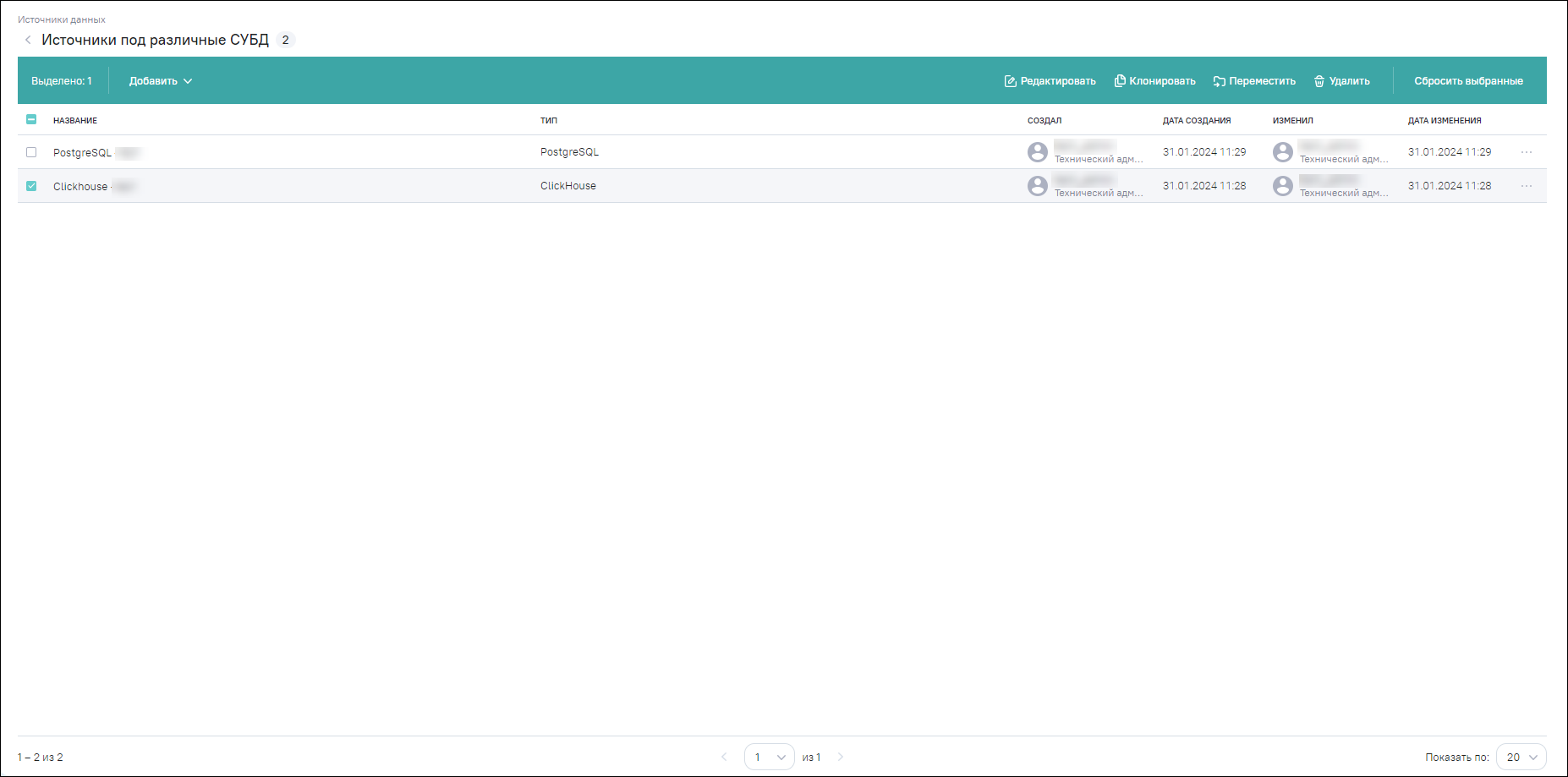1568x777 pixels.
Task: Open the Clickhouse source by its name
Action: (x=80, y=187)
